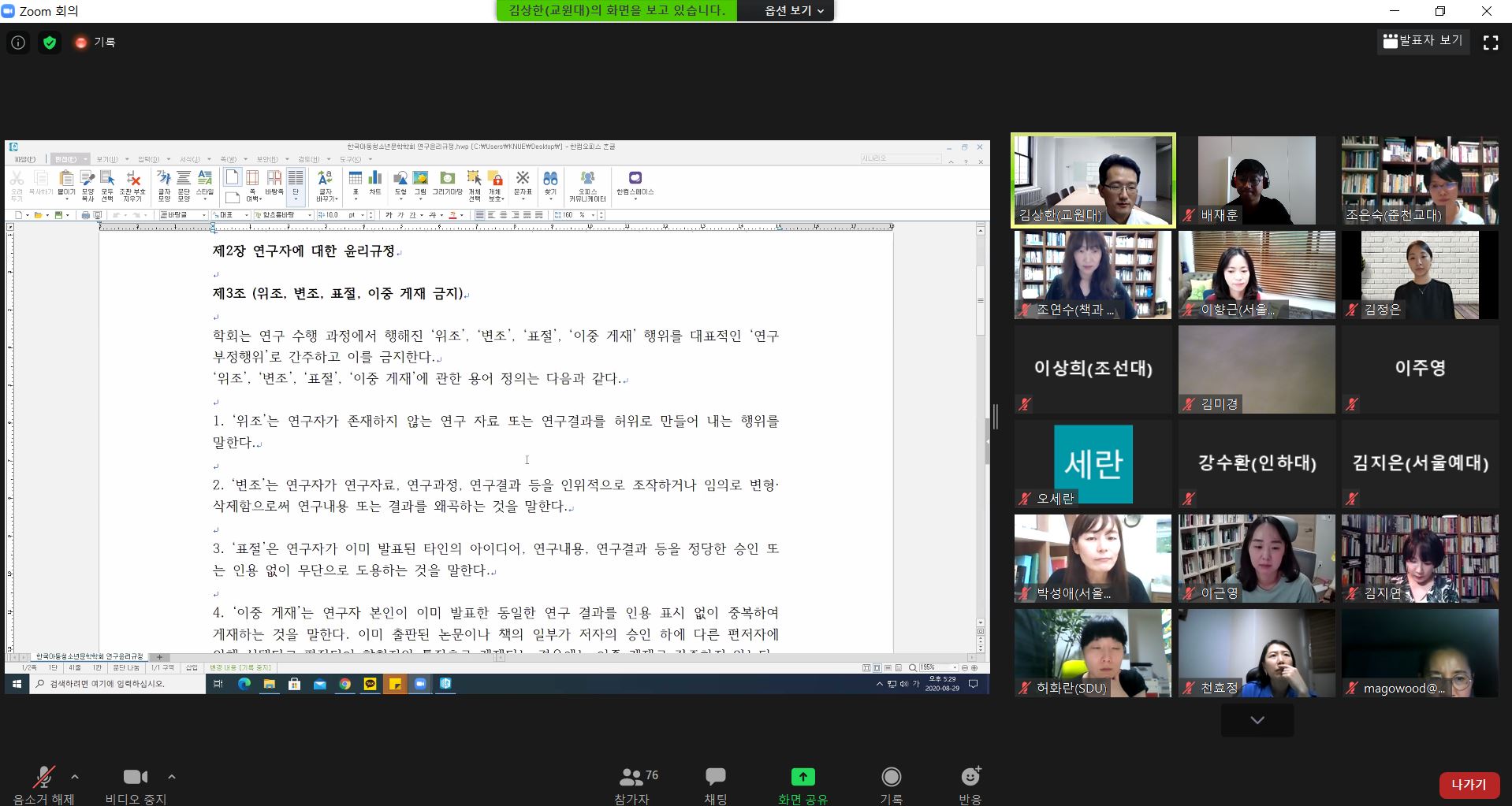Select 김상한(교원대) video thumbnail
The image size is (1512, 806).
click(1093, 180)
